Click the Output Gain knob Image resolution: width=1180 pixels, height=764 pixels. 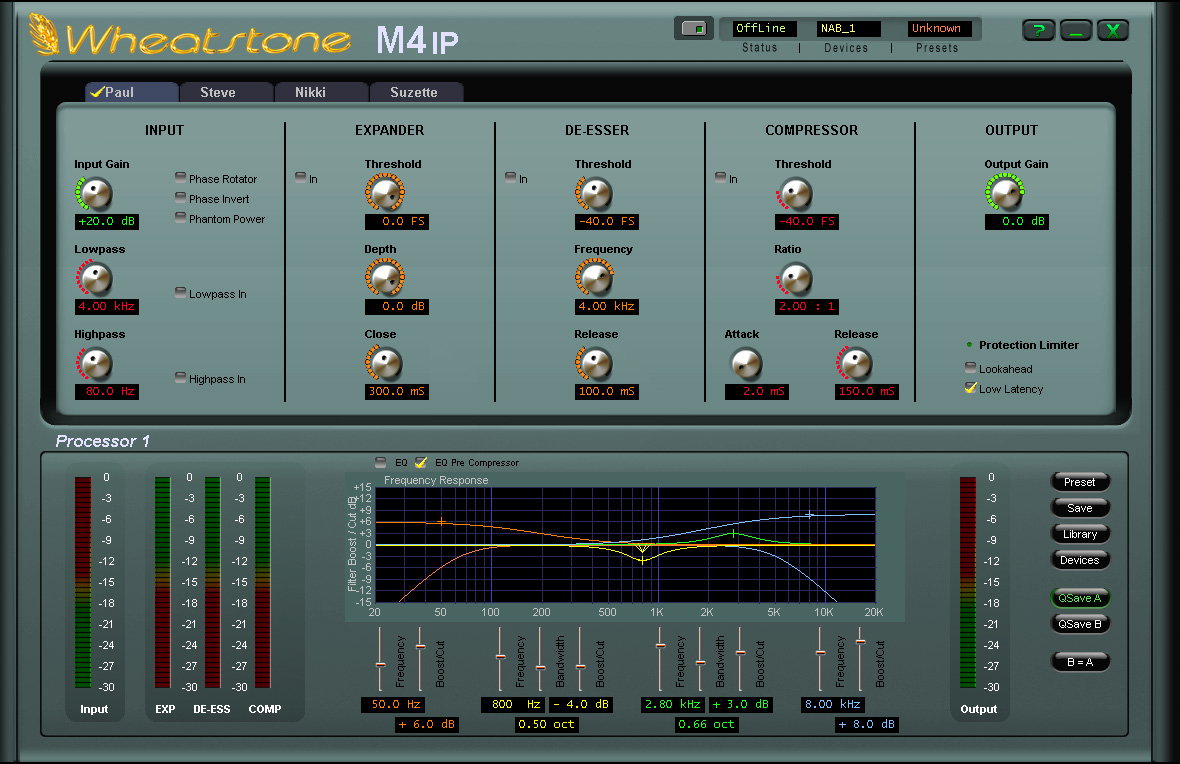pos(1005,193)
